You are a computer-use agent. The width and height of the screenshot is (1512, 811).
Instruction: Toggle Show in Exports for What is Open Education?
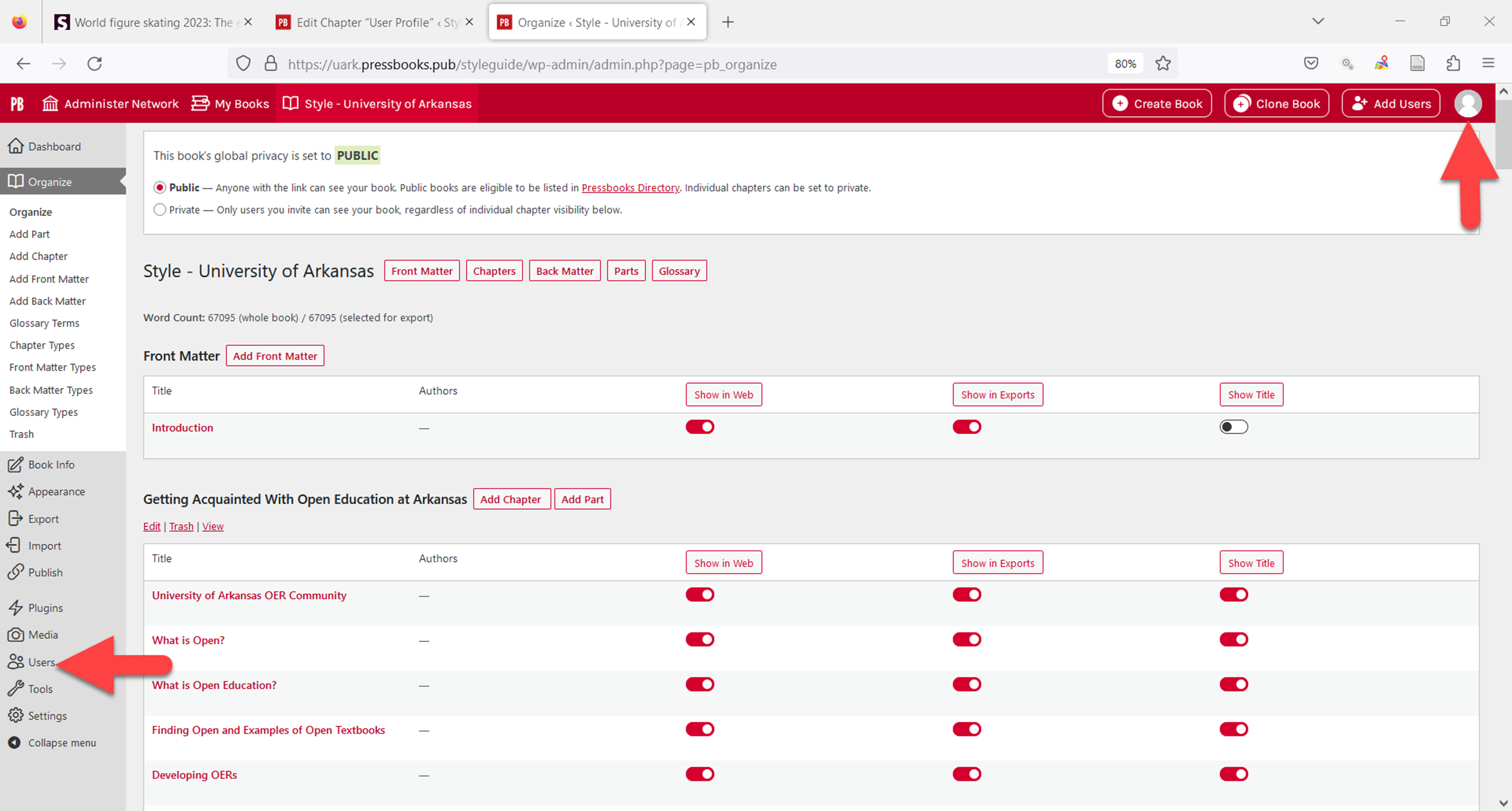click(x=967, y=685)
